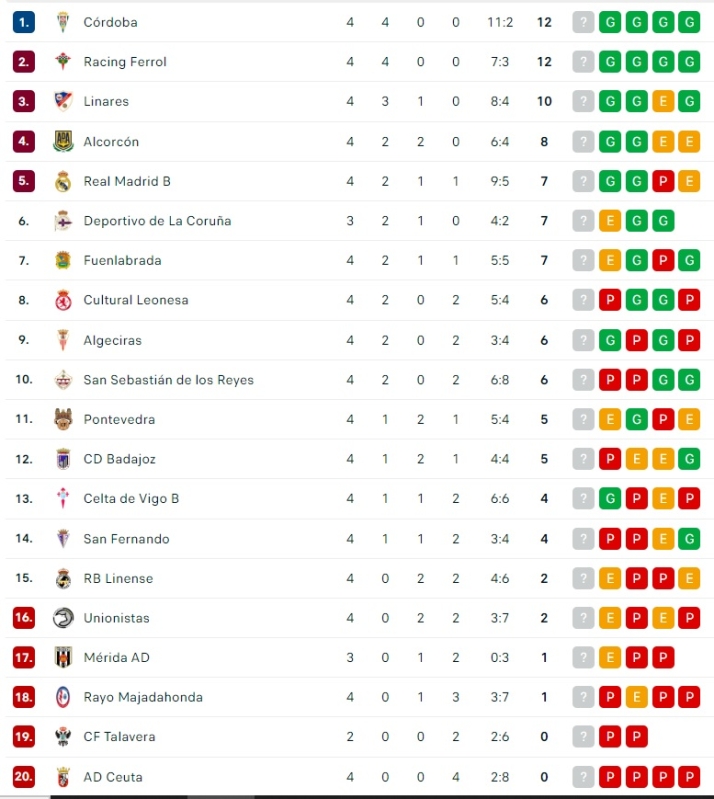Click the AD Ceuta crest icon
The width and height of the screenshot is (714, 799).
coord(64,777)
